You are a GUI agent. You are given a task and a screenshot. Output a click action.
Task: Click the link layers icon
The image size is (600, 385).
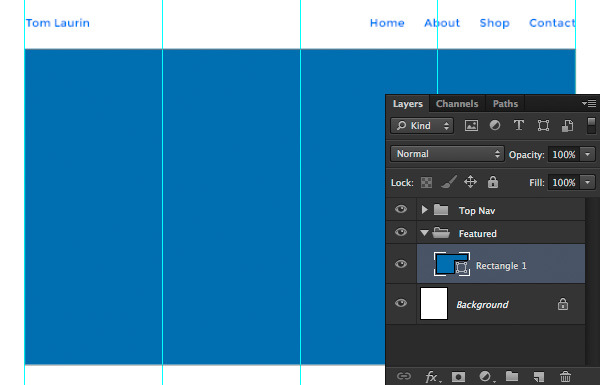click(x=404, y=376)
